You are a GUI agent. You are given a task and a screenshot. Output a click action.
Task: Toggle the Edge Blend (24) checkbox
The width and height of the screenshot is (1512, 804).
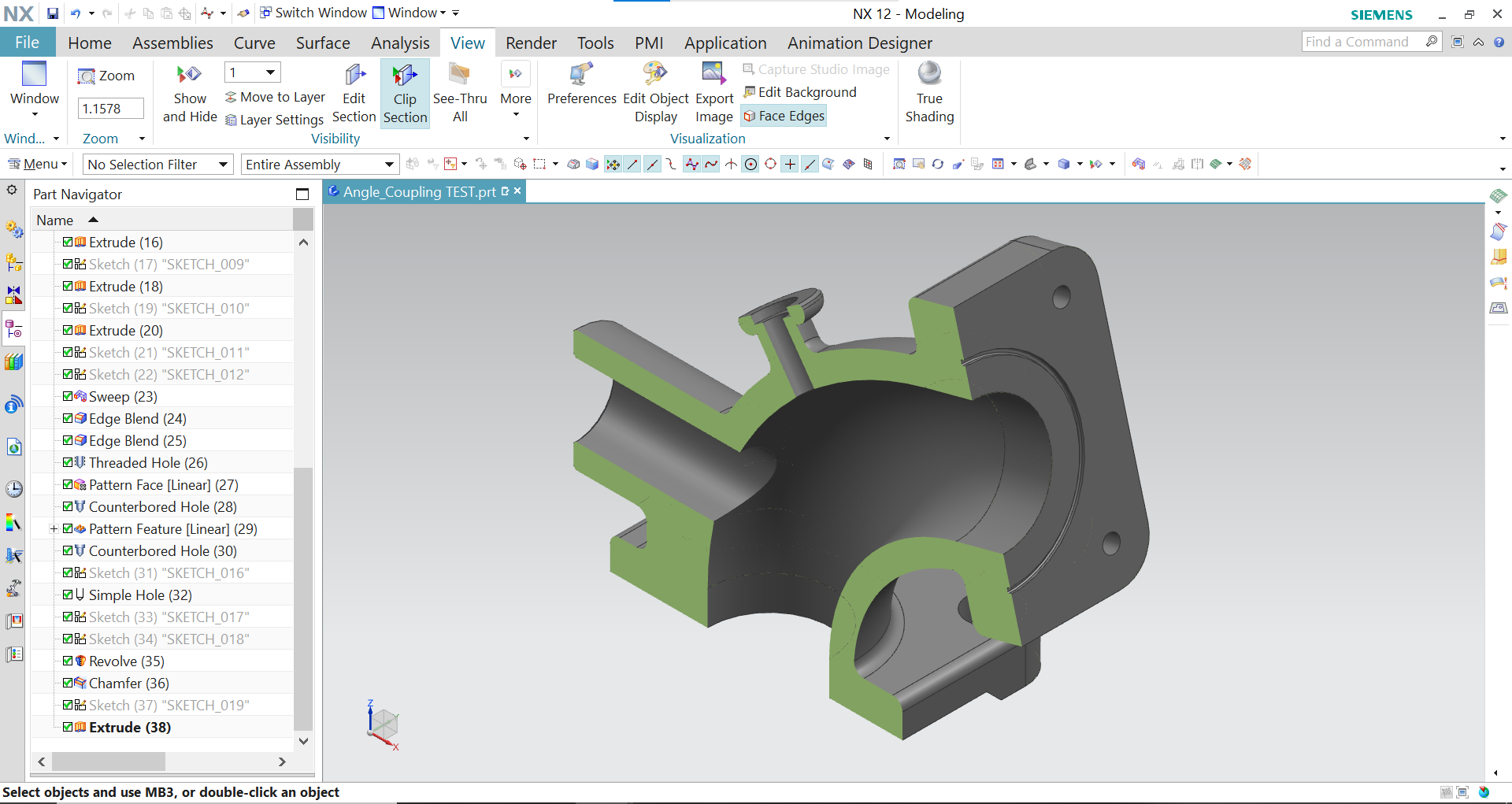(68, 418)
